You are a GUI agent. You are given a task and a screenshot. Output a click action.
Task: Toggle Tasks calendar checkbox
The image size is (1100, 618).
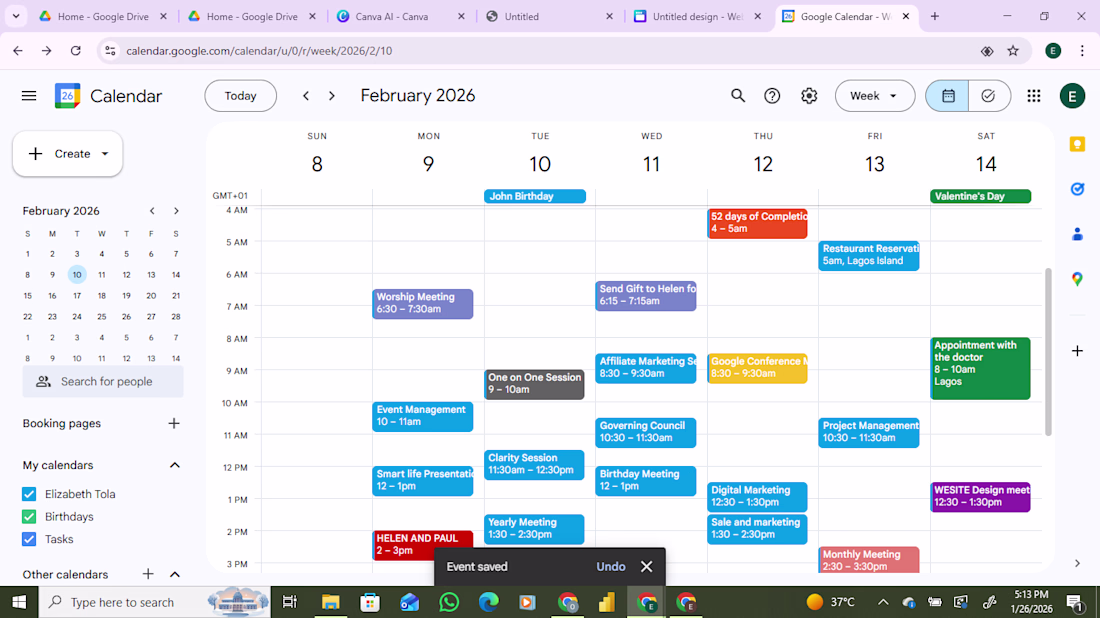point(29,539)
